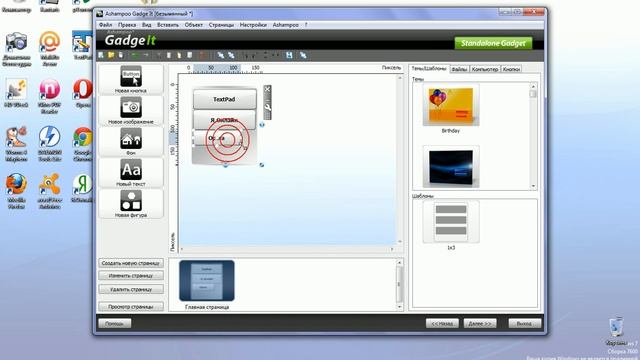Click the red delete toolbar icon
This screenshot has width=640, height=360.
203,55
